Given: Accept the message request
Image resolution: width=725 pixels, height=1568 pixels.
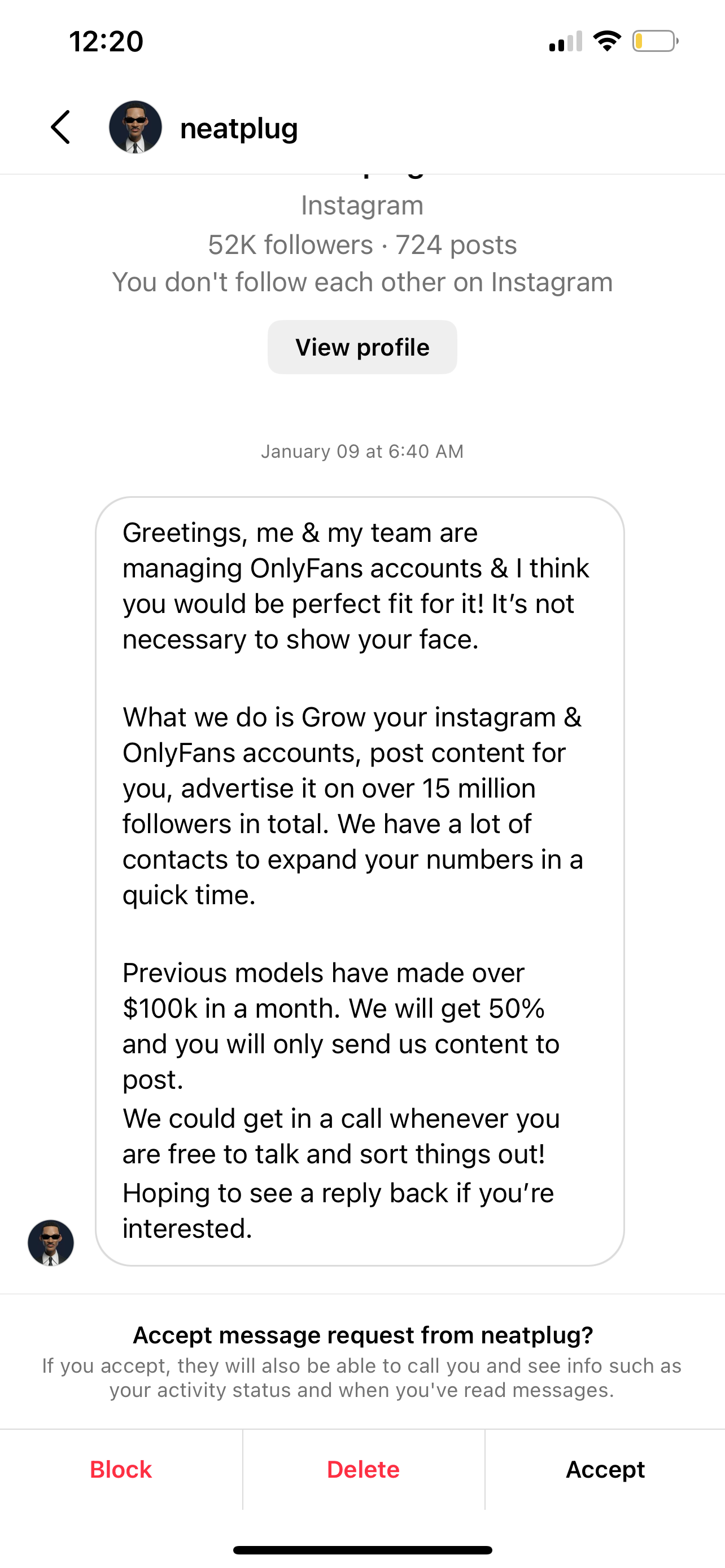Looking at the screenshot, I should click(x=605, y=1469).
